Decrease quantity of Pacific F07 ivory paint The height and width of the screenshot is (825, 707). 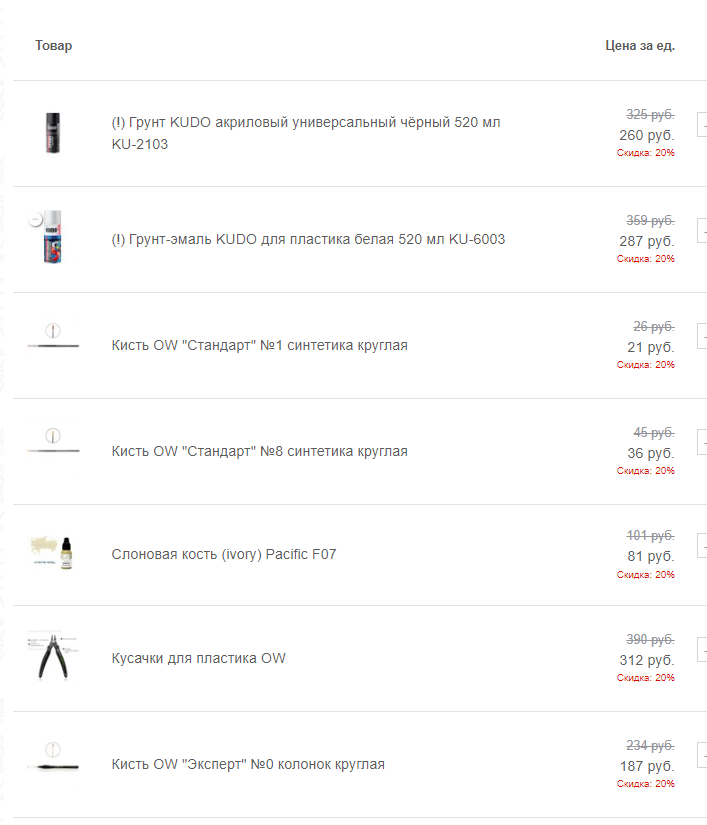[702, 547]
